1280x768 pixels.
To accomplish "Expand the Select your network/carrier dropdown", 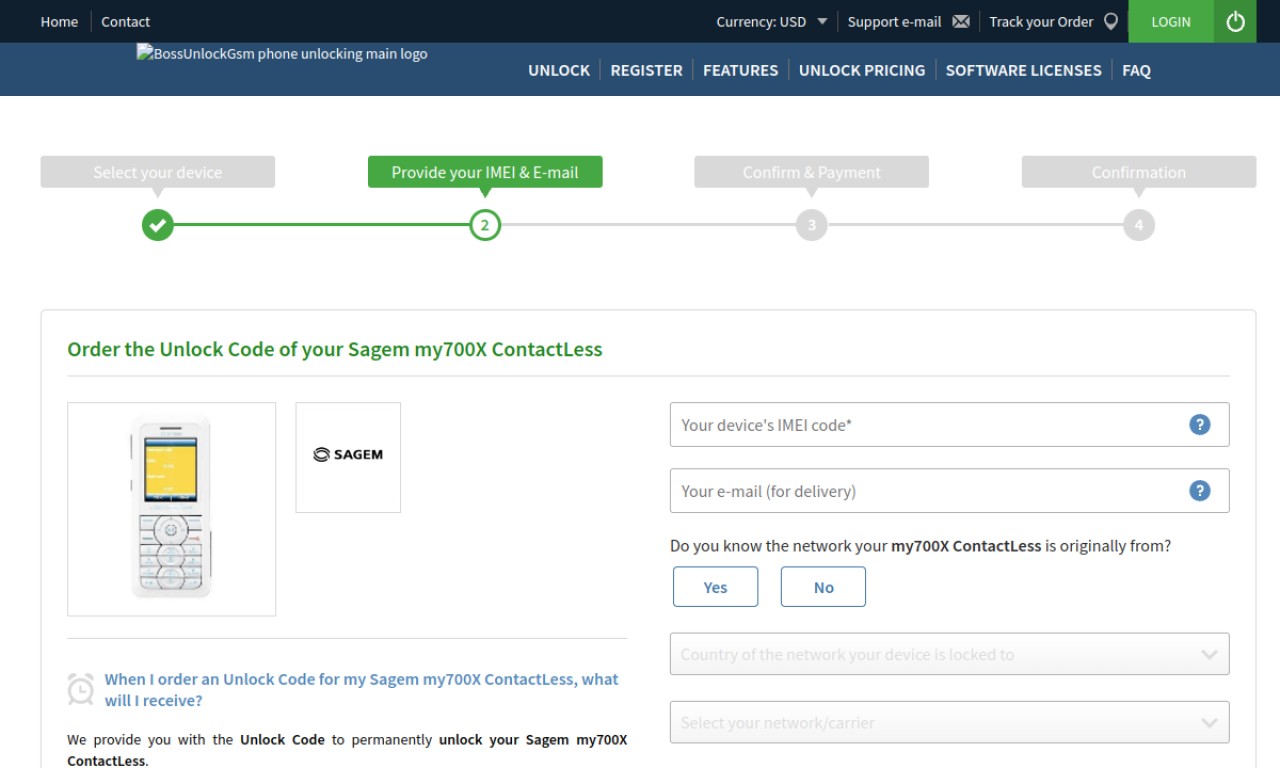I will click(949, 722).
